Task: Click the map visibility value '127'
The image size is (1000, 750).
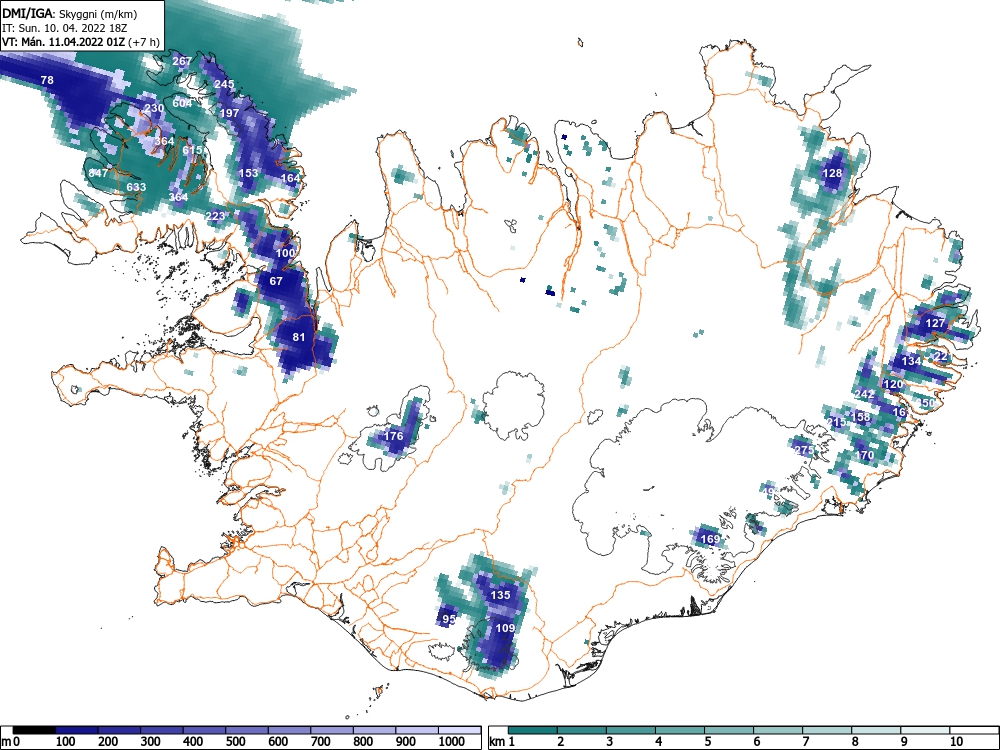Action: click(935, 323)
